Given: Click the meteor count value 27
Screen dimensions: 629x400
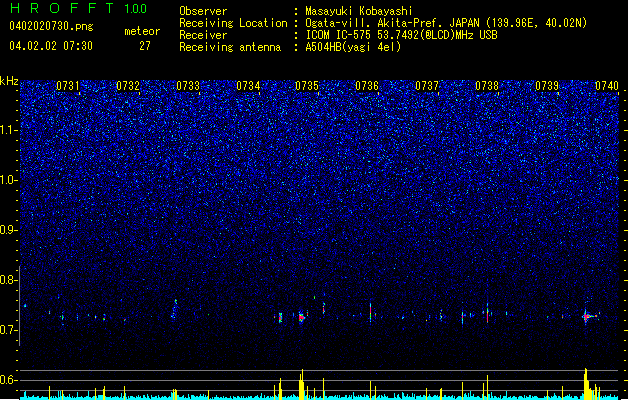Looking at the screenshot, I should 145,46.
